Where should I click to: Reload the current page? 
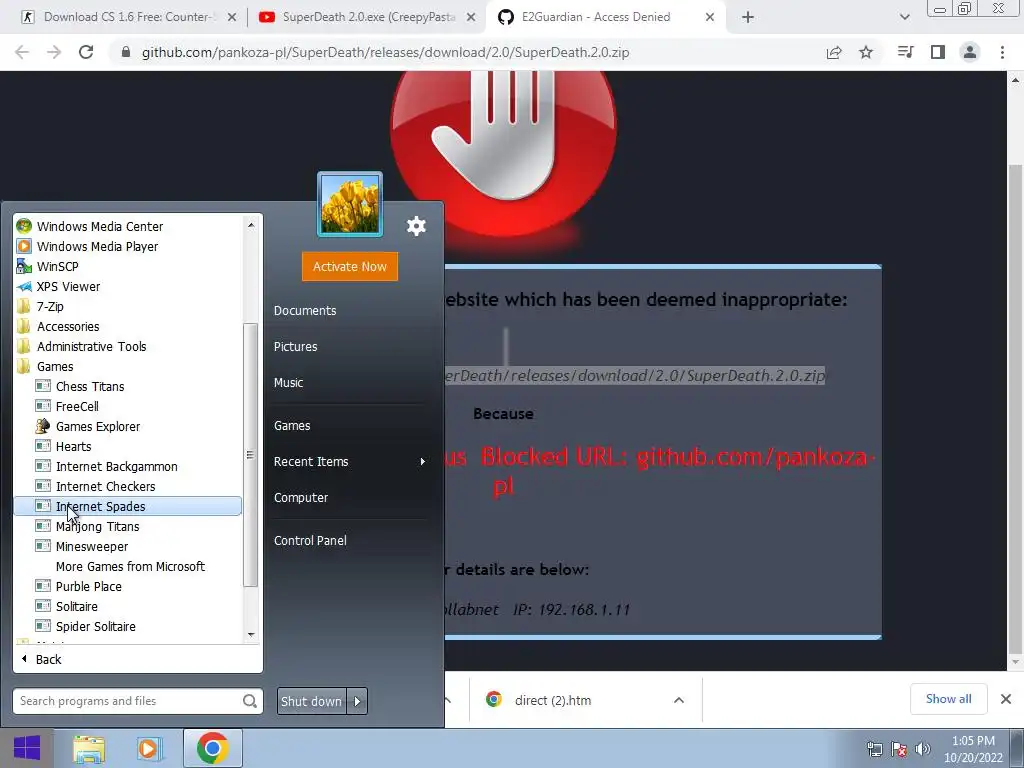86,52
